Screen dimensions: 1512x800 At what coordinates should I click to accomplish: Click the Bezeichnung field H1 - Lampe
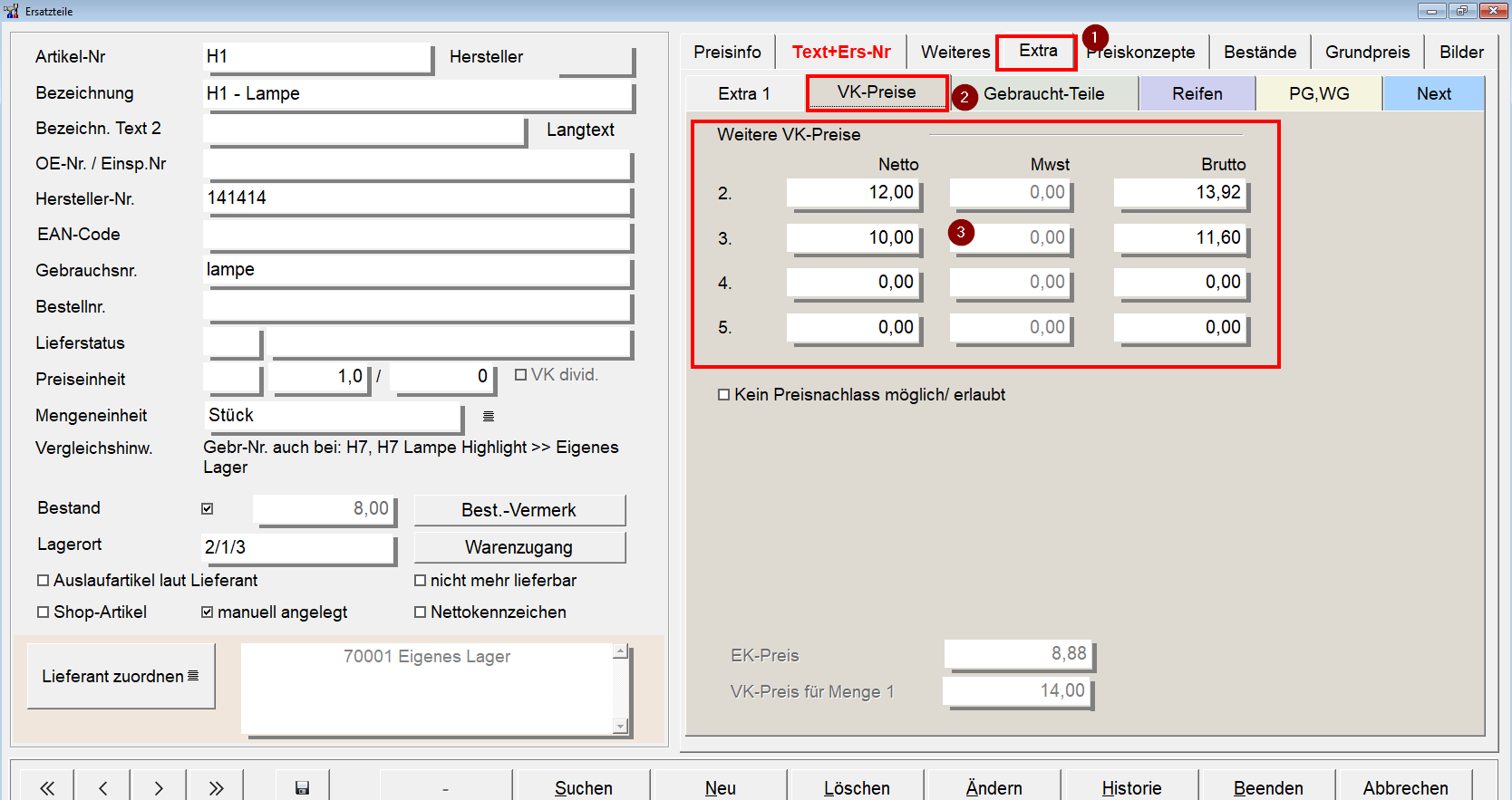418,93
